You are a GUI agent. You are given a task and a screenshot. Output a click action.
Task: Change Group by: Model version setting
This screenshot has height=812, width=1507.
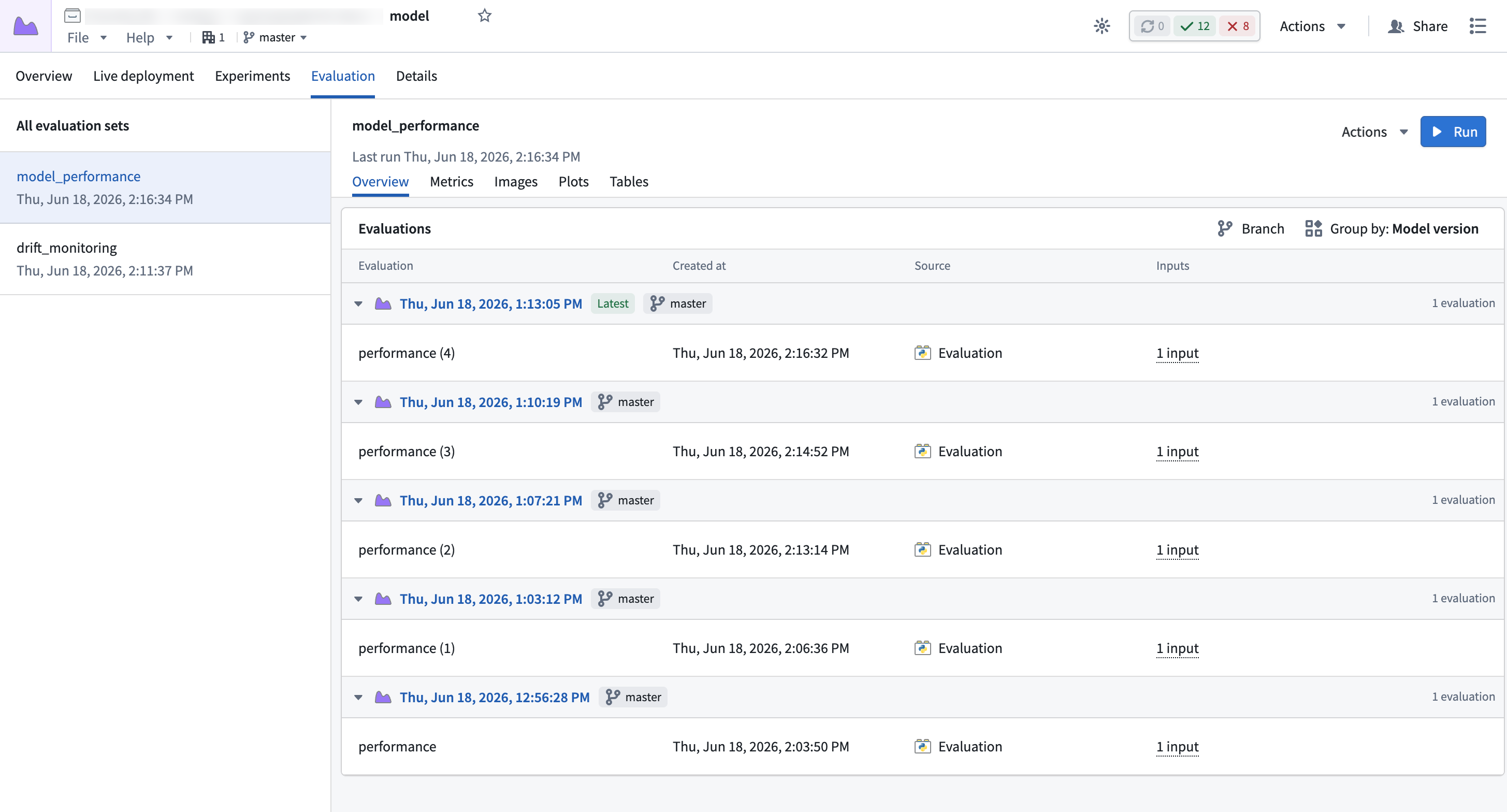pos(1392,228)
